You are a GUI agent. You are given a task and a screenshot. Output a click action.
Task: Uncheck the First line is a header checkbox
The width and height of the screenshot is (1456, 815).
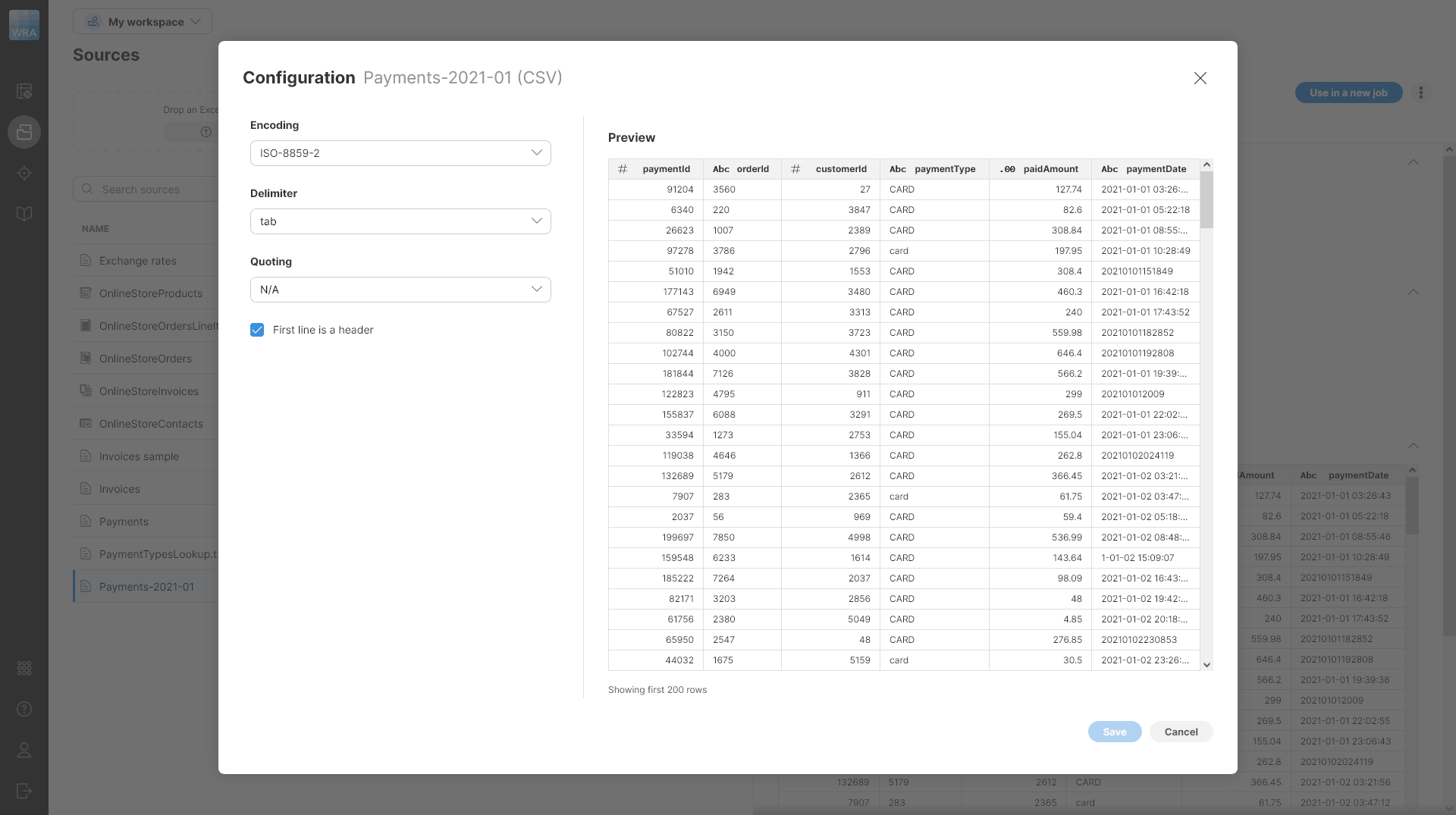tap(257, 330)
